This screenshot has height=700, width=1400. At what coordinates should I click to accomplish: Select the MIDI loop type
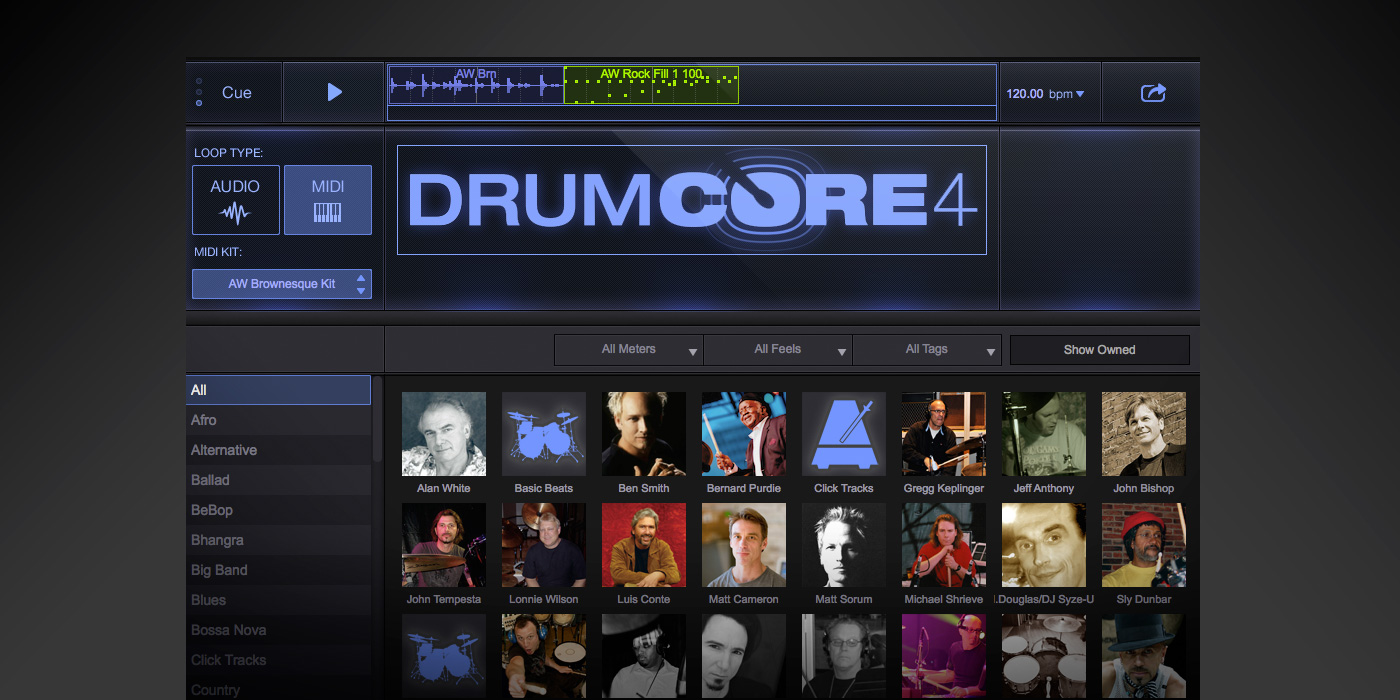(328, 200)
